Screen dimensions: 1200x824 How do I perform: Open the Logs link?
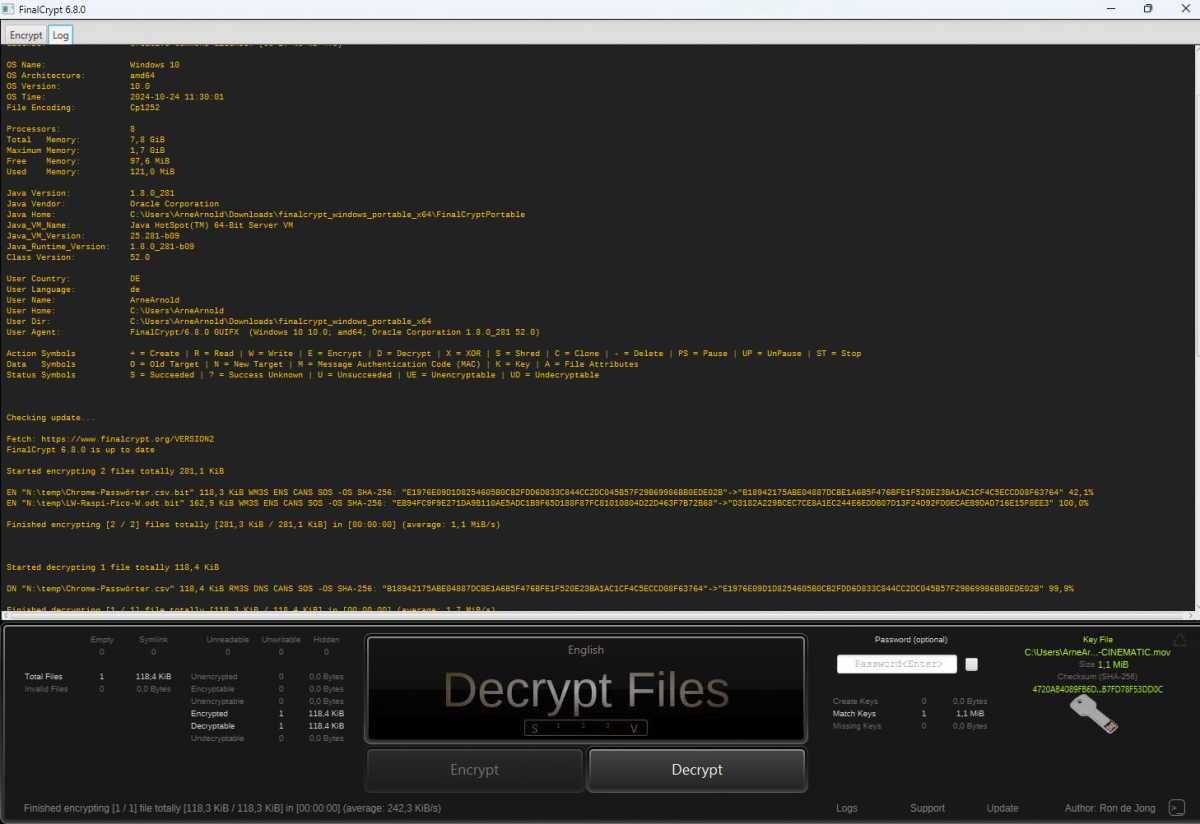coord(847,808)
